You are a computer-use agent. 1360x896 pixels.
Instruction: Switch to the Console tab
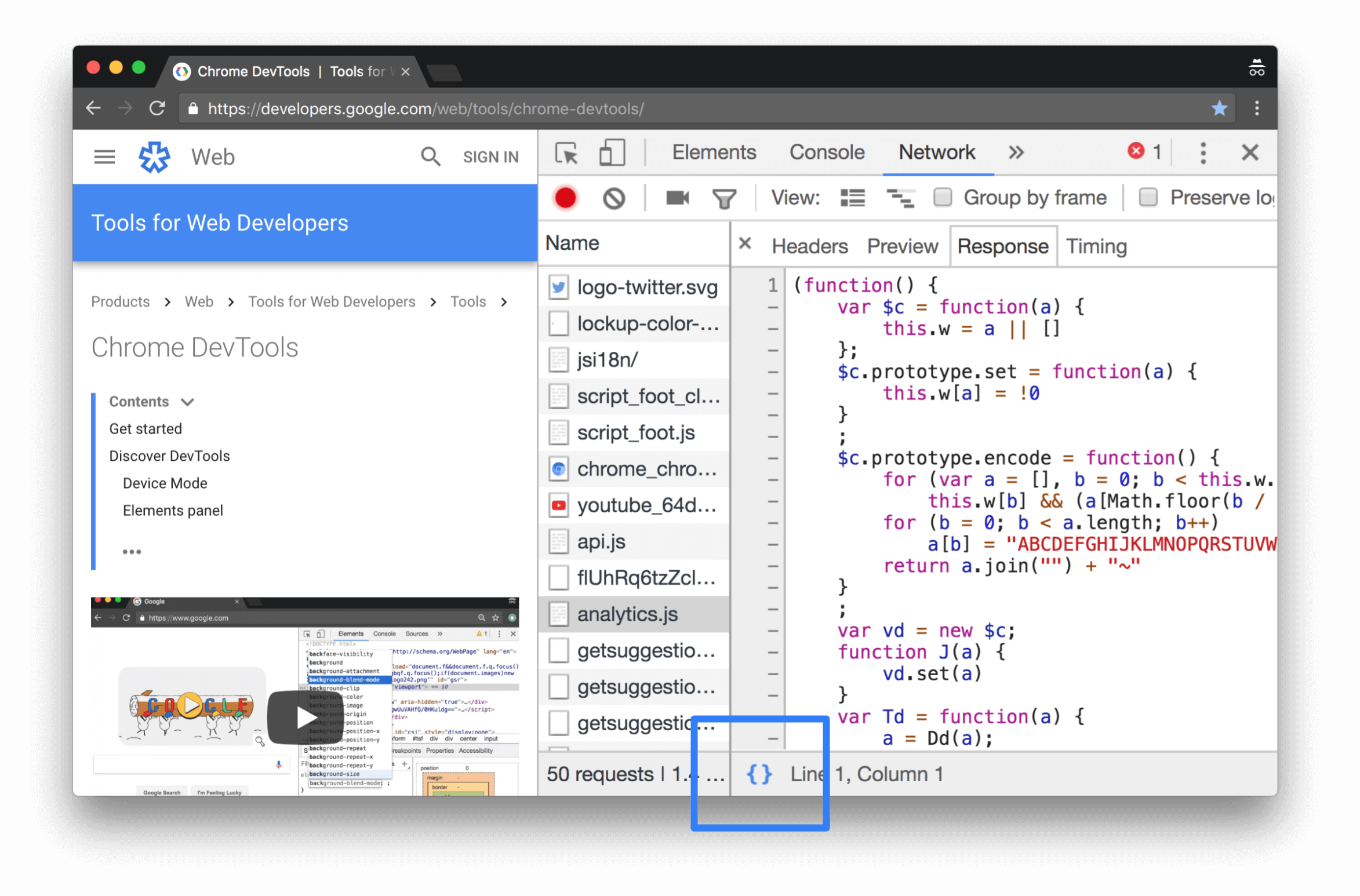tap(826, 153)
